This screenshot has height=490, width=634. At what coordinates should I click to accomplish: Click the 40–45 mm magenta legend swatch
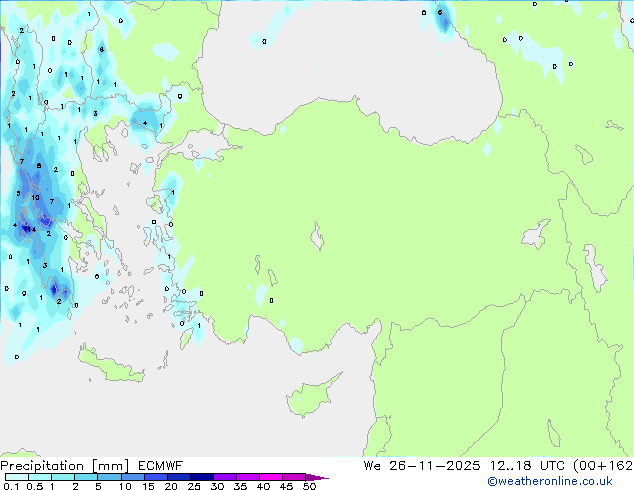(271, 477)
